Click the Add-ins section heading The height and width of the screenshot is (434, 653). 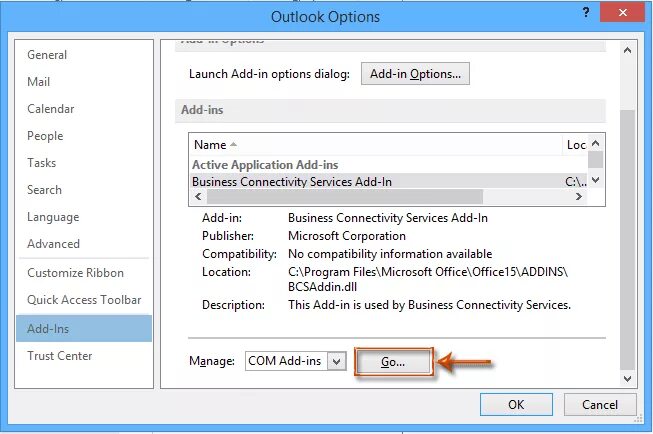202,110
